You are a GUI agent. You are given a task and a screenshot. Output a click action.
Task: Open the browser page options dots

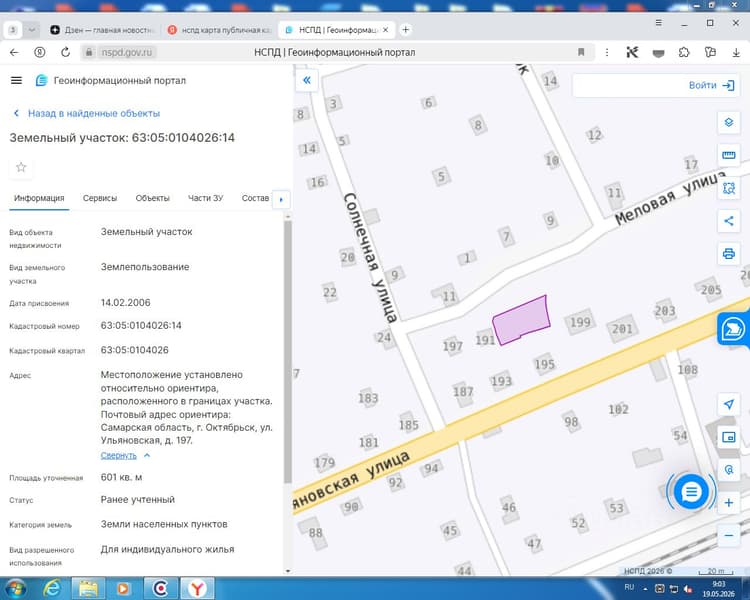point(607,52)
